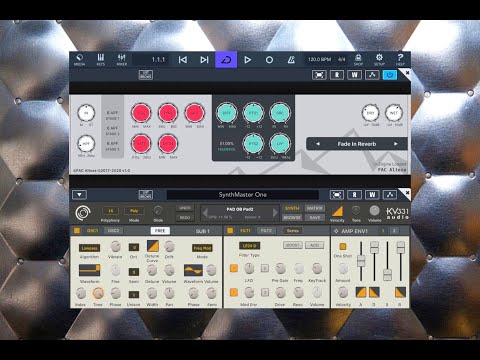Start playback with the Play button
This screenshot has width=480, height=360.
click(x=247, y=60)
